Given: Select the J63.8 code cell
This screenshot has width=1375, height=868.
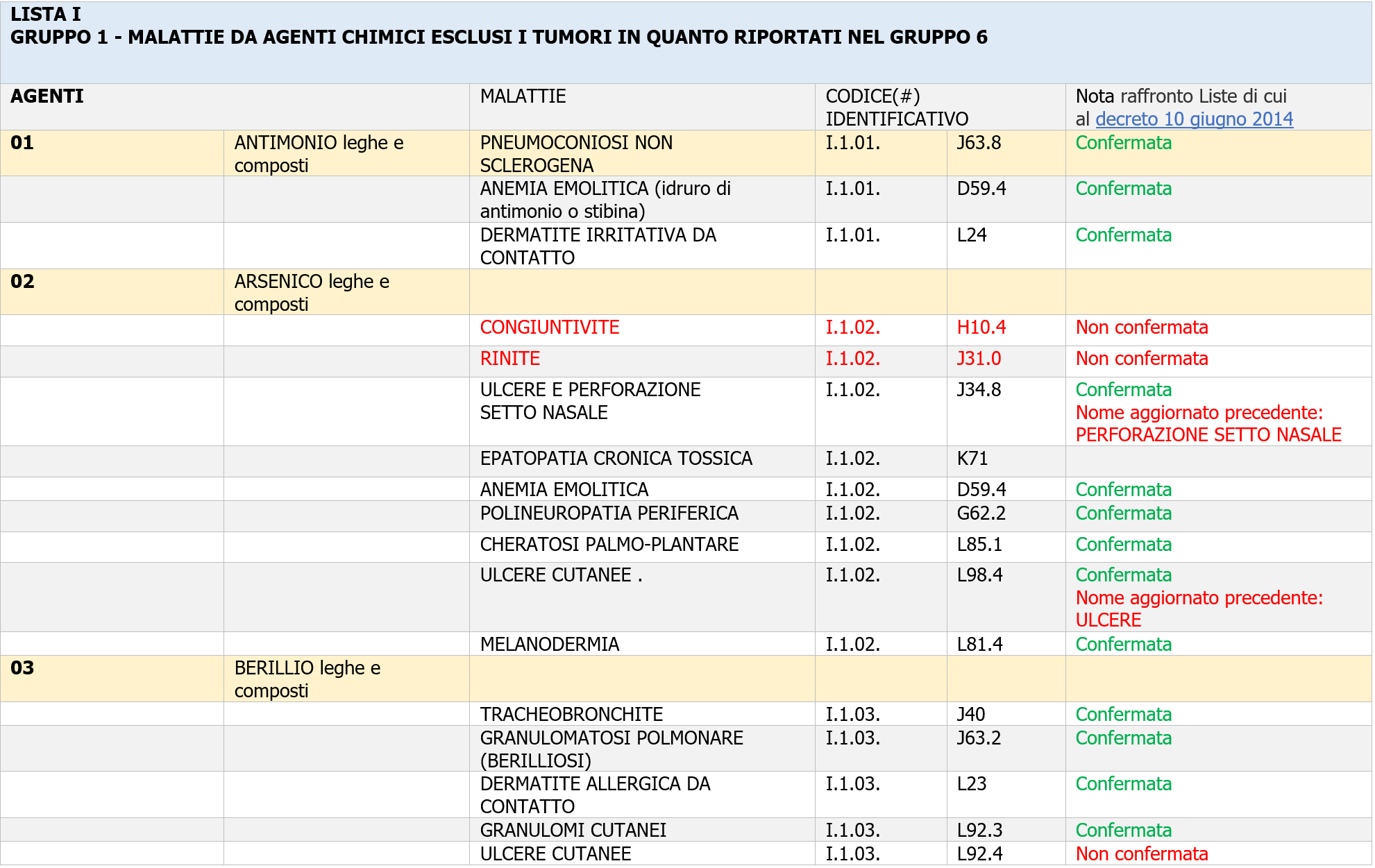Looking at the screenshot, I should tap(979, 143).
